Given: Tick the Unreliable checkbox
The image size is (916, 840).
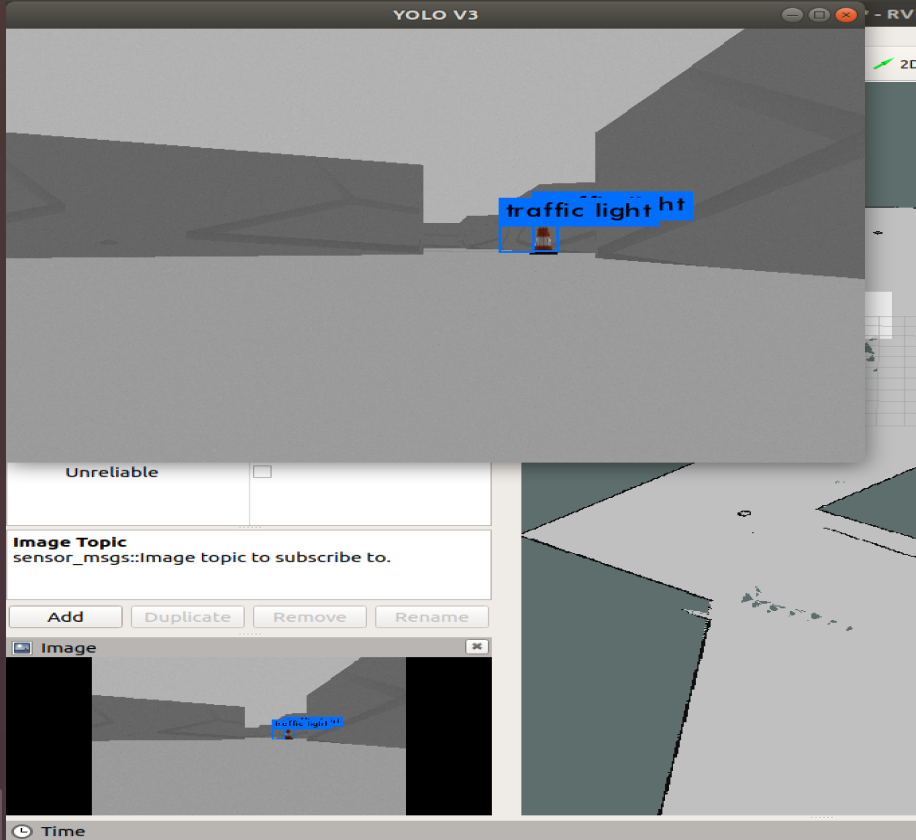Looking at the screenshot, I should 262,471.
